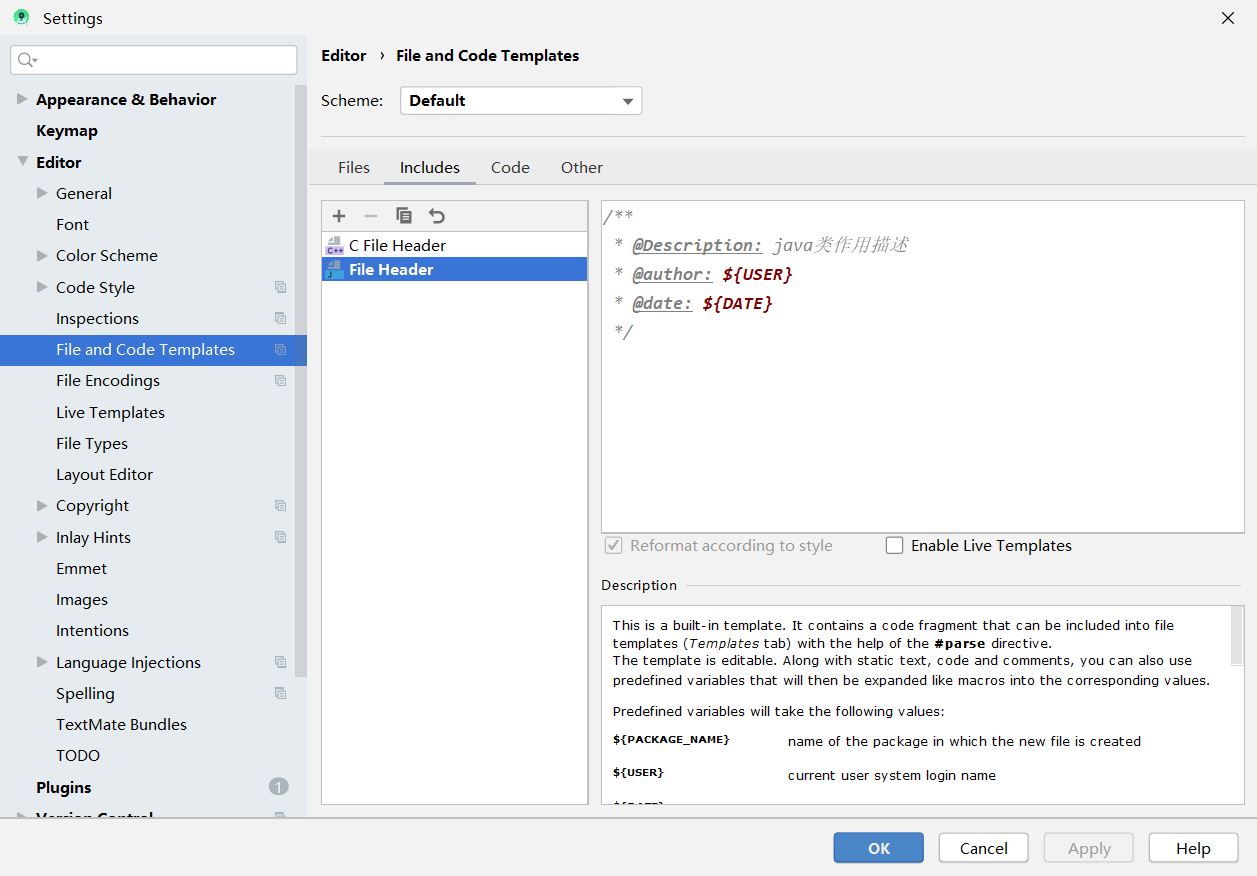Select the Includes tab
This screenshot has width=1257, height=876.
click(430, 168)
